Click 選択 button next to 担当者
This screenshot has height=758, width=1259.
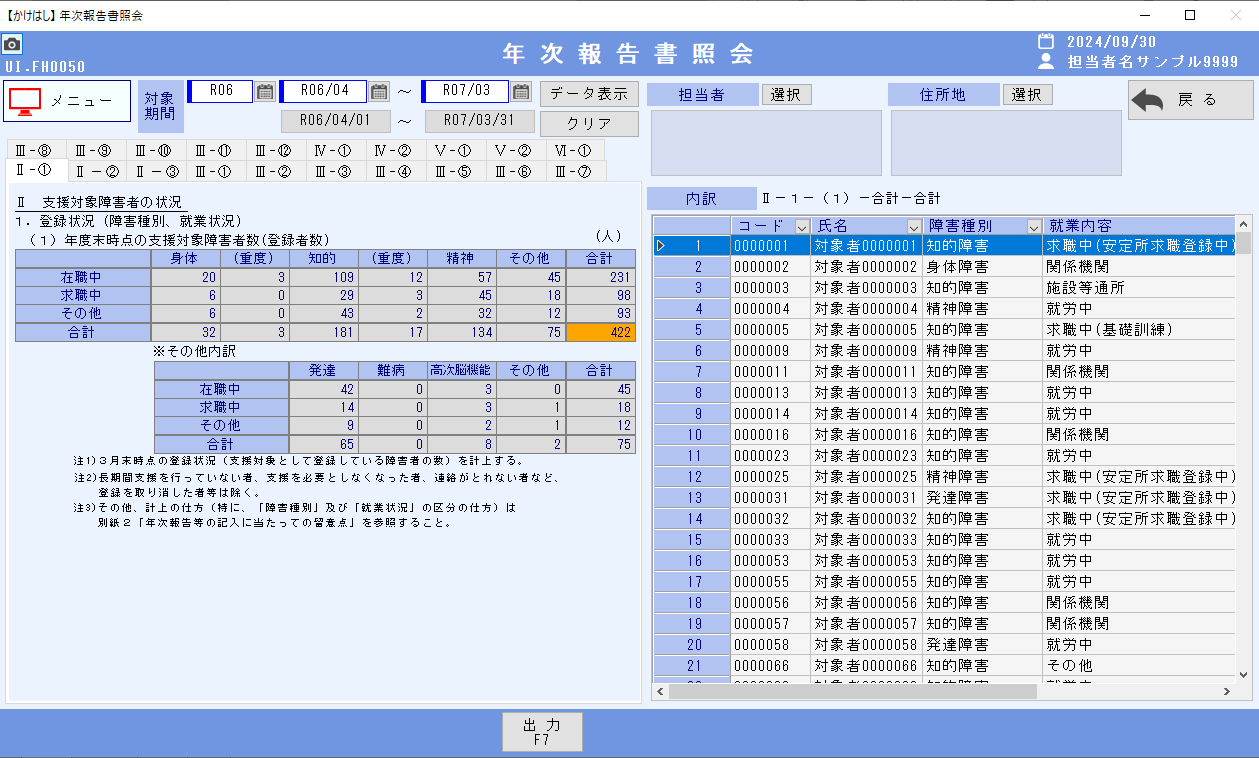point(786,95)
